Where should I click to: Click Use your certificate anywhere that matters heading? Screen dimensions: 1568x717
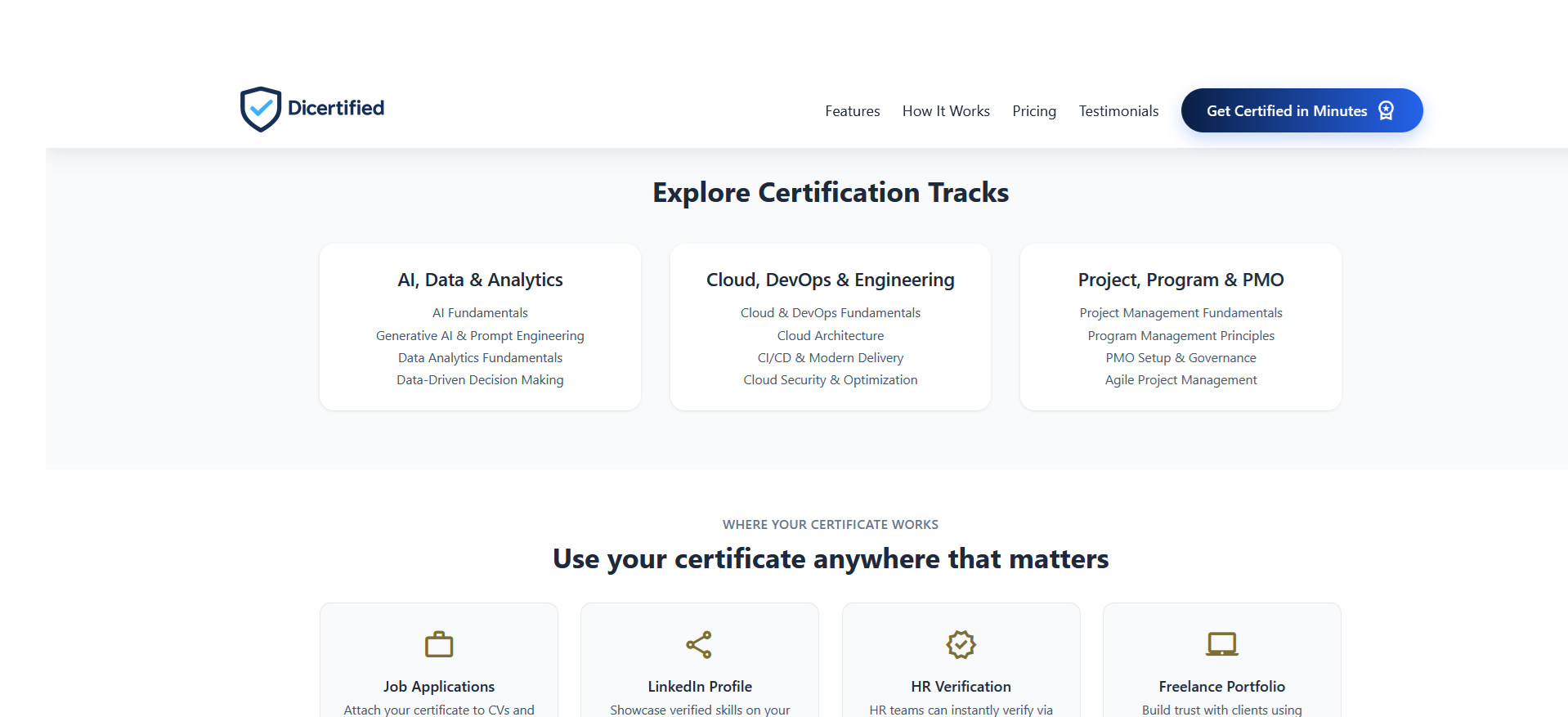coord(831,559)
